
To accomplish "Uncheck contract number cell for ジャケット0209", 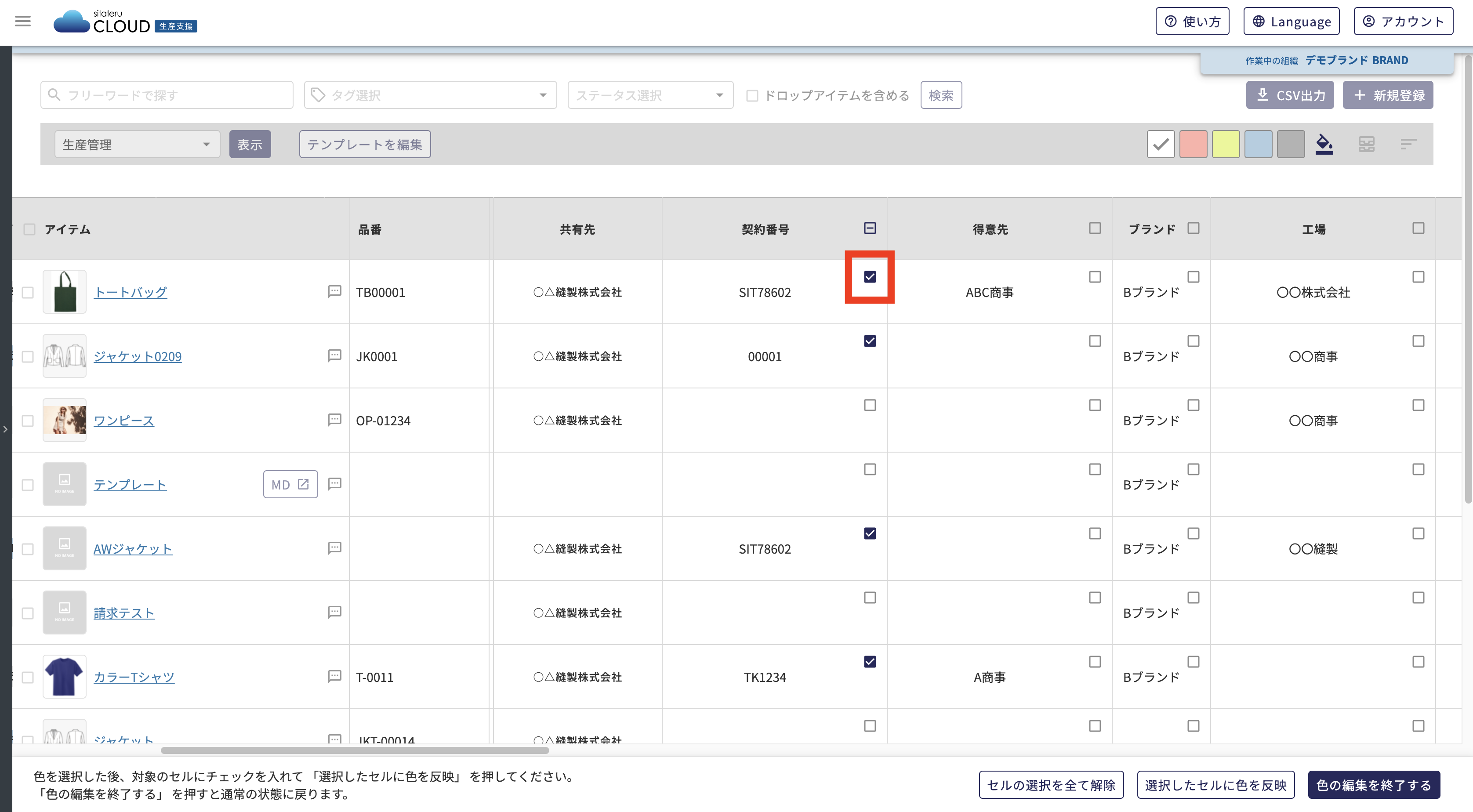I will 870,341.
